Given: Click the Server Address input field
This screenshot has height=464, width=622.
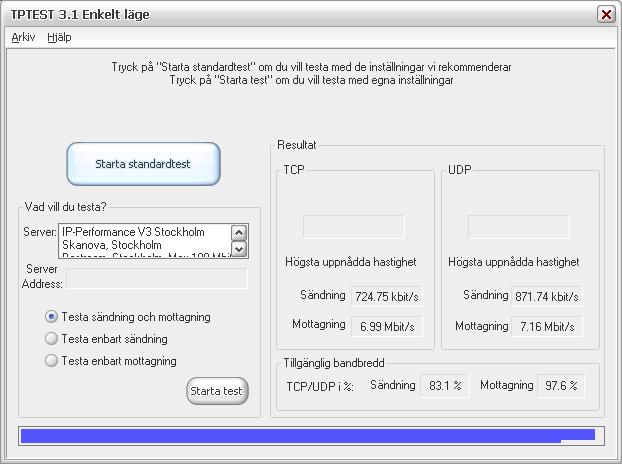Looking at the screenshot, I should point(157,278).
